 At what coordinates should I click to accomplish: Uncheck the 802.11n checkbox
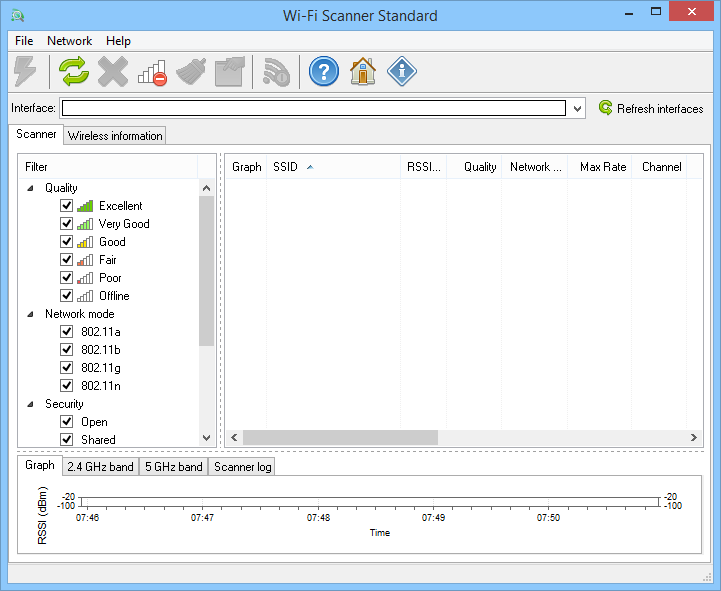(67, 385)
